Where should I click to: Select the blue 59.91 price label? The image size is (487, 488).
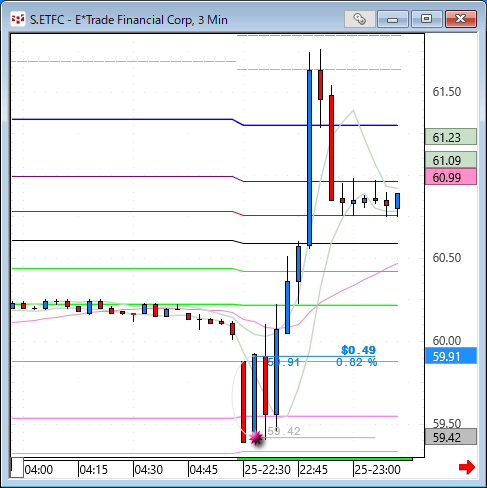451,356
